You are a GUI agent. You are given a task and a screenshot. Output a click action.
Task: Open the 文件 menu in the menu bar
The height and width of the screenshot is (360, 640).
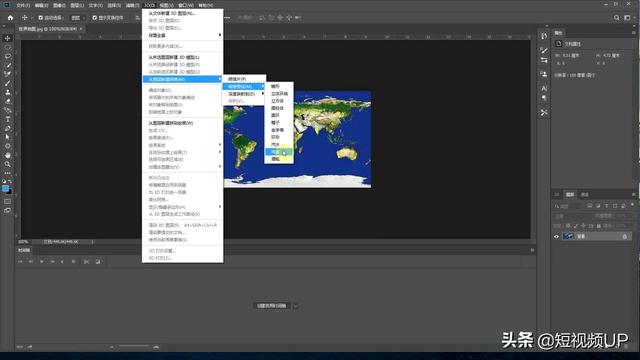coord(23,5)
